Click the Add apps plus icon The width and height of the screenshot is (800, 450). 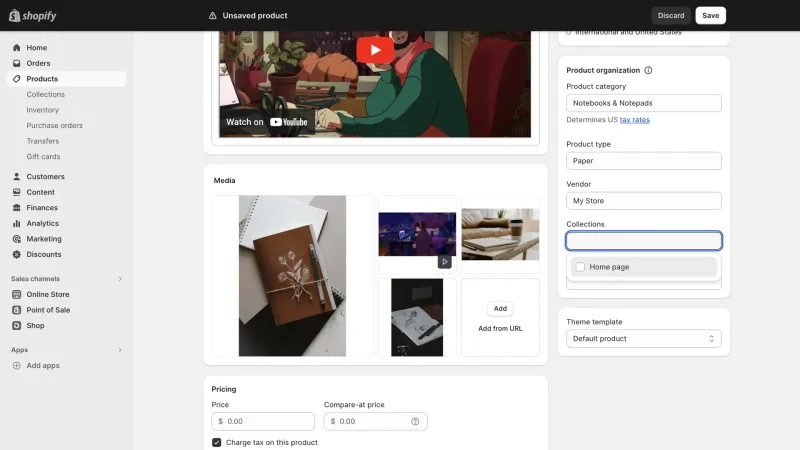pyautogui.click(x=16, y=365)
